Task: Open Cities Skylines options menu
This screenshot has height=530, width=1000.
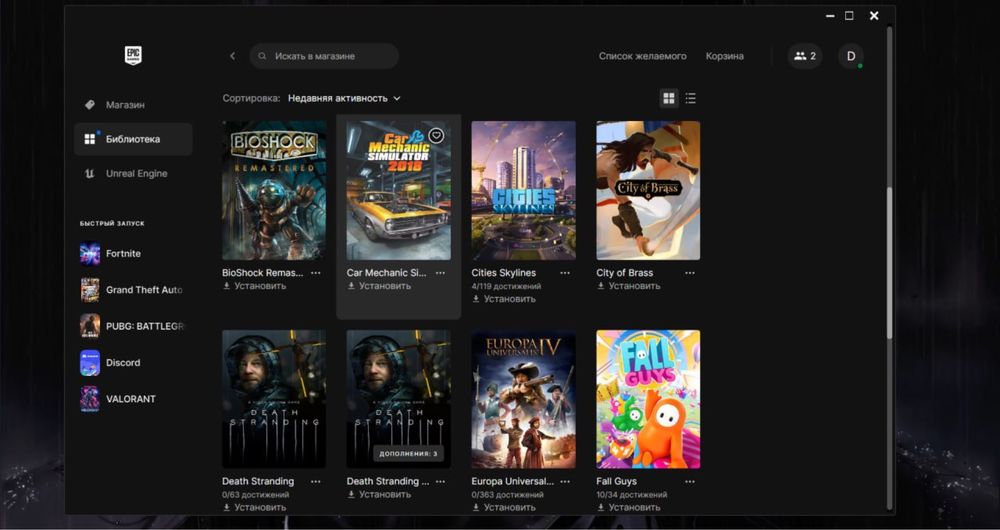Action: coord(565,273)
